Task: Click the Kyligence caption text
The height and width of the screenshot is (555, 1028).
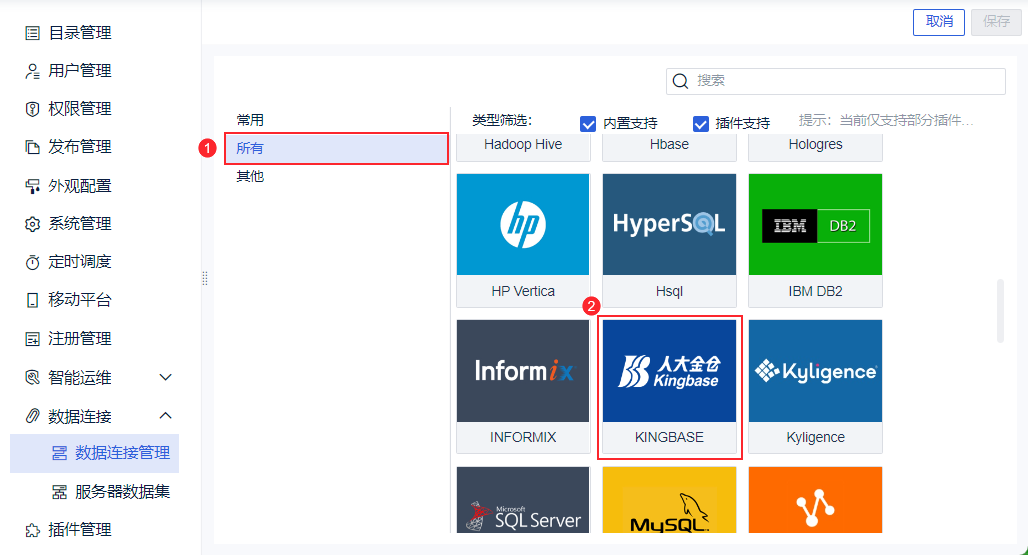Action: coord(816,437)
